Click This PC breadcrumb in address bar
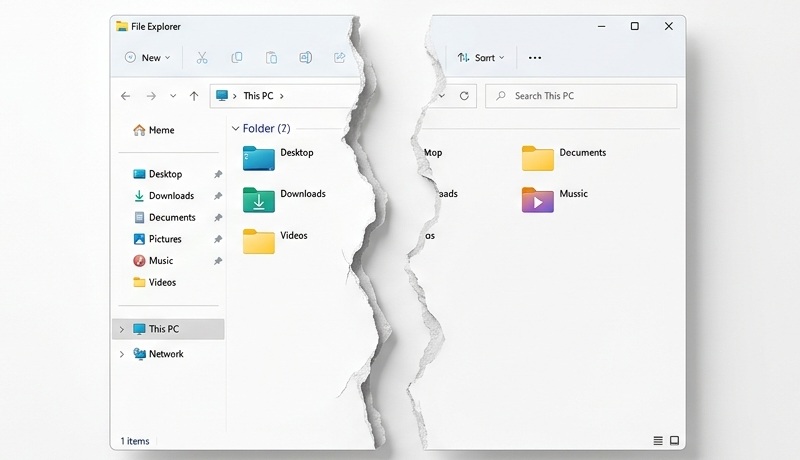Screen dimensions: 800x460 (x=258, y=96)
